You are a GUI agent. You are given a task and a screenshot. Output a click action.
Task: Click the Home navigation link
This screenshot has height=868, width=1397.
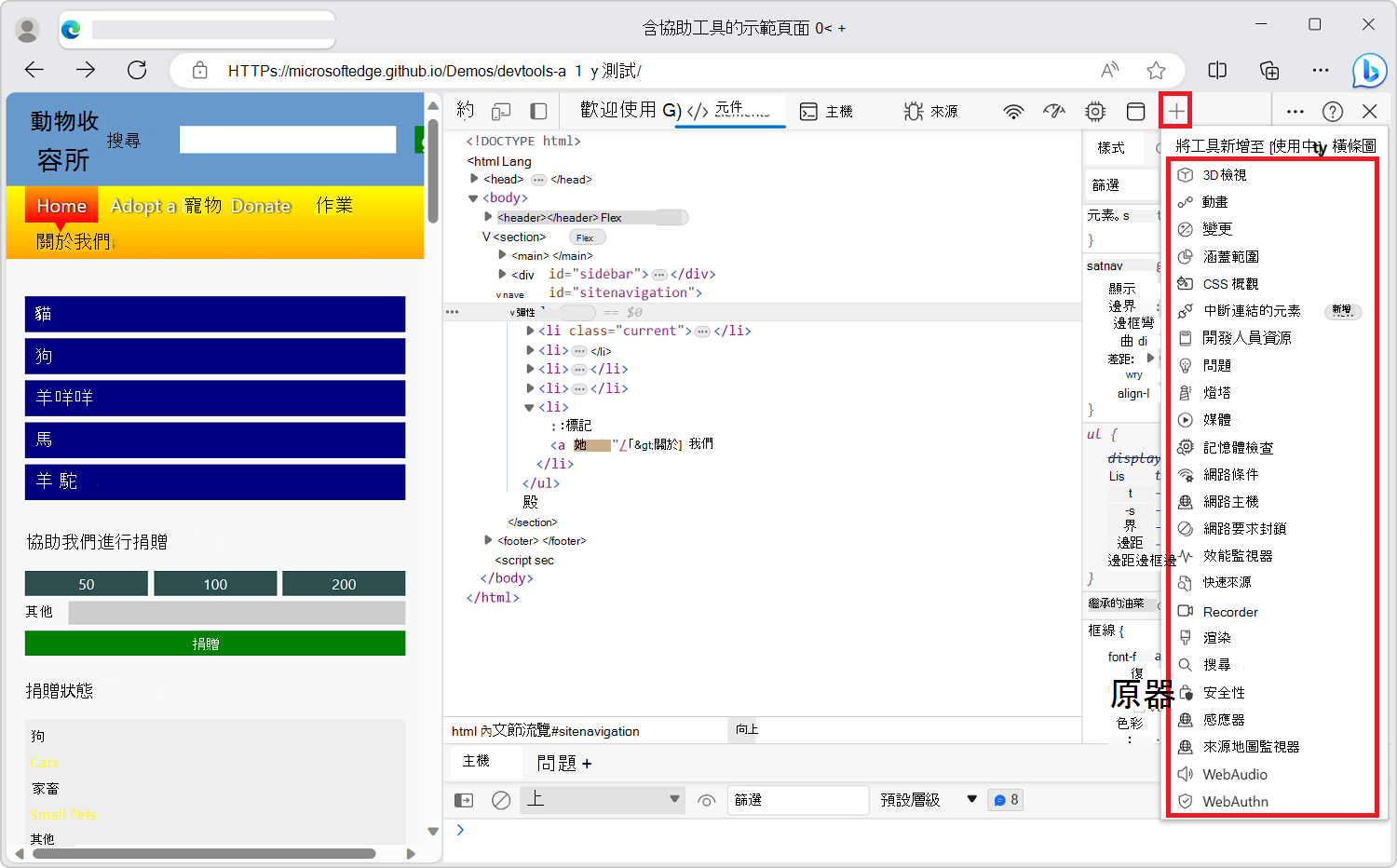[x=61, y=206]
